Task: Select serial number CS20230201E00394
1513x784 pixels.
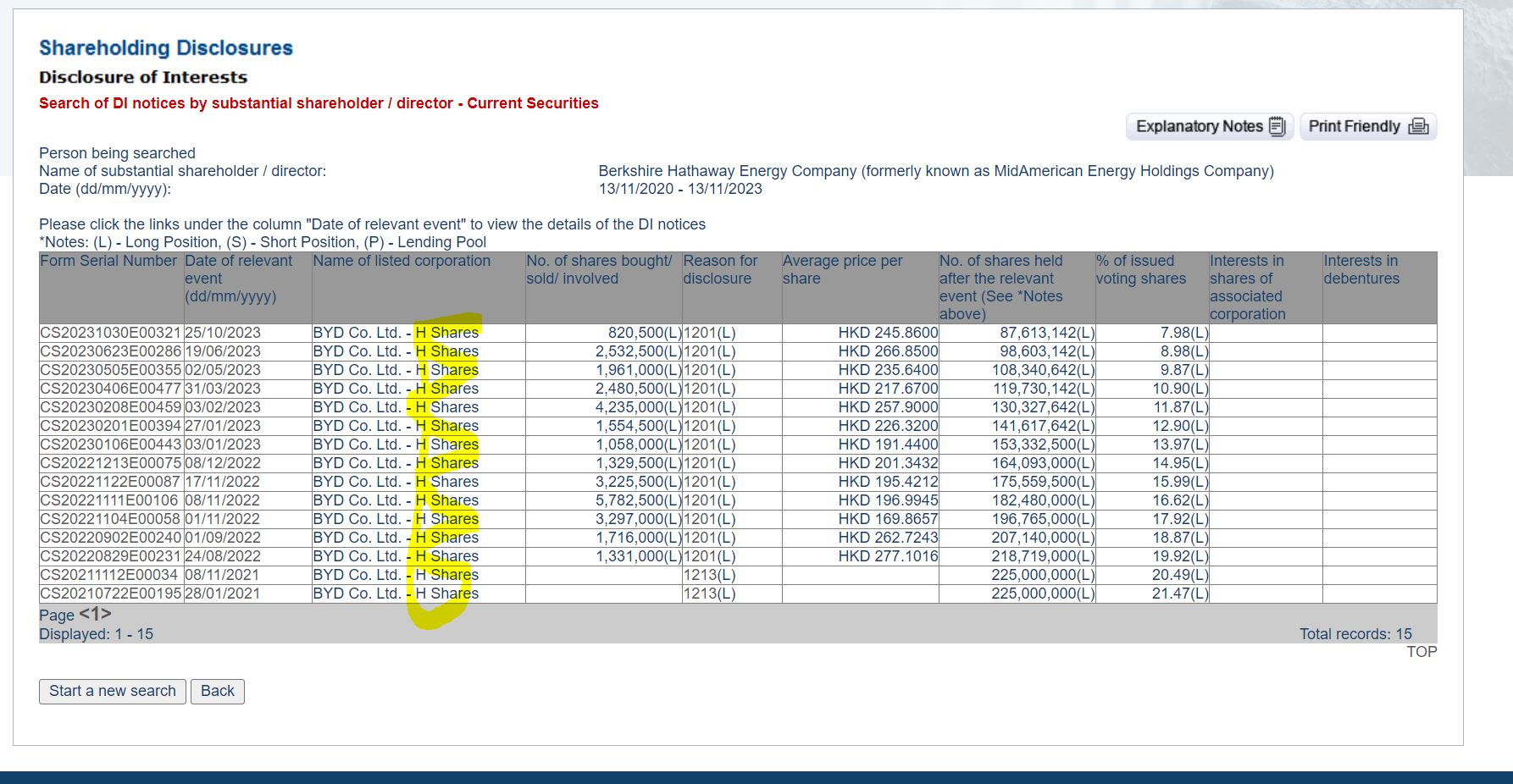Action: tap(111, 426)
